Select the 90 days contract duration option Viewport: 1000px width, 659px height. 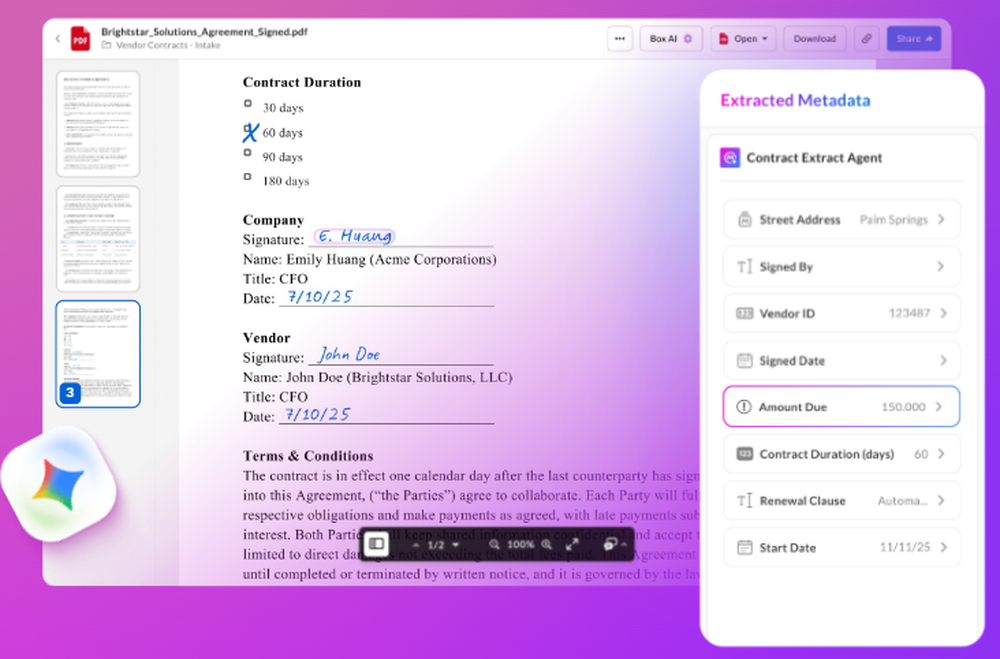(247, 153)
